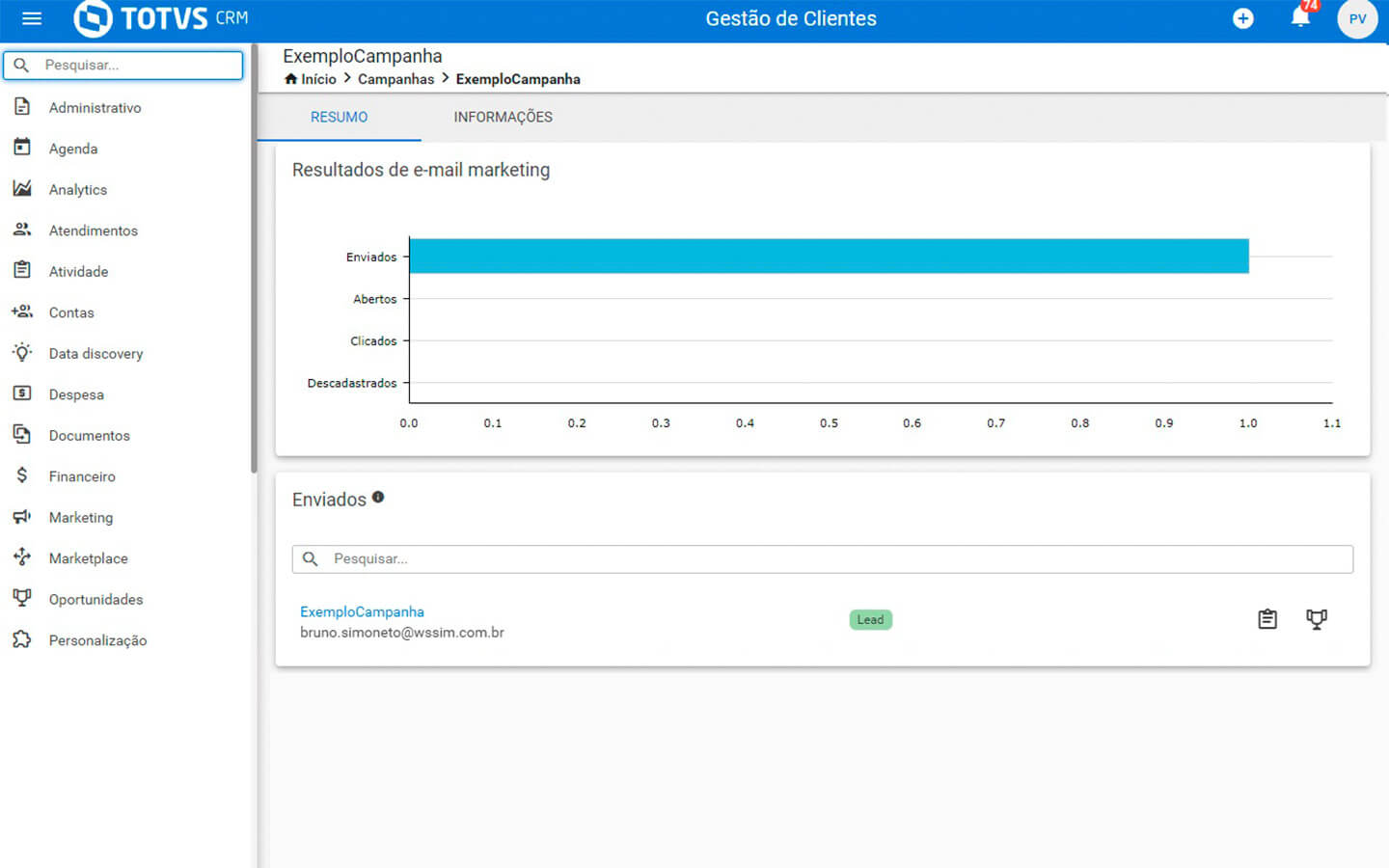Focus the Enviados search field
Viewport: 1389px width, 868px height.
(x=830, y=559)
